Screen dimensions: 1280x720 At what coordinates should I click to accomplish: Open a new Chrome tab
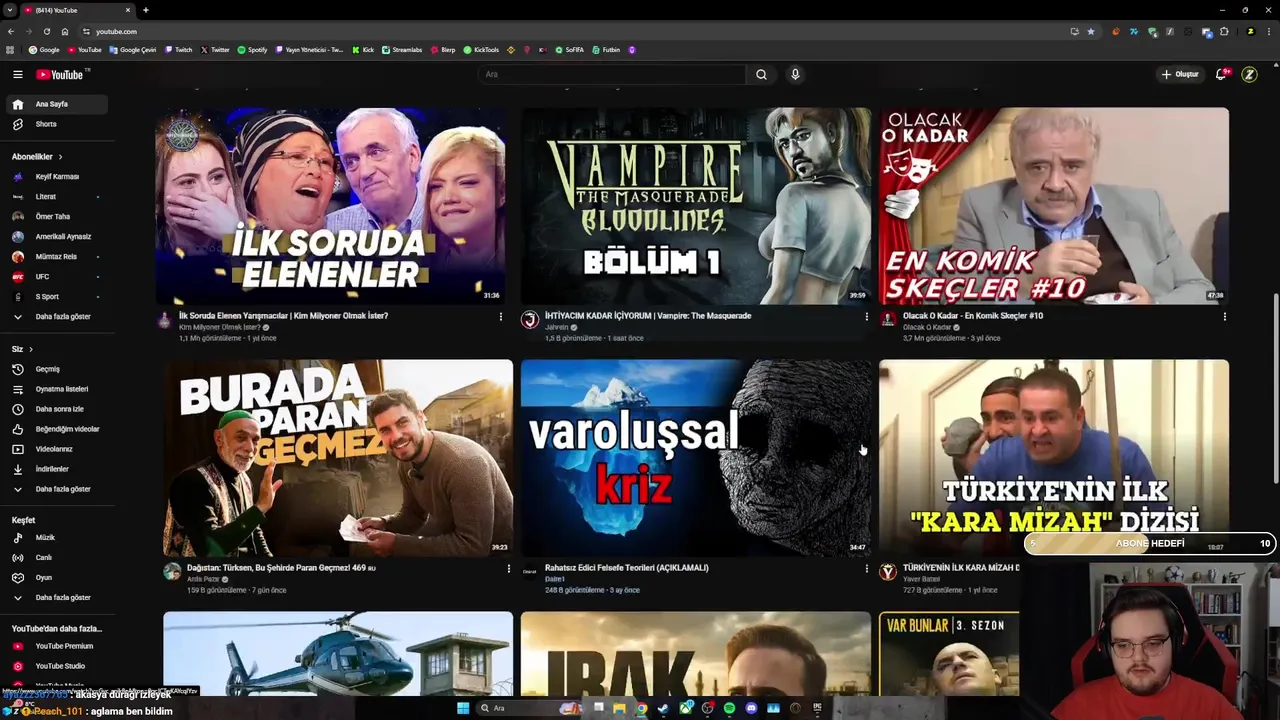(x=146, y=10)
